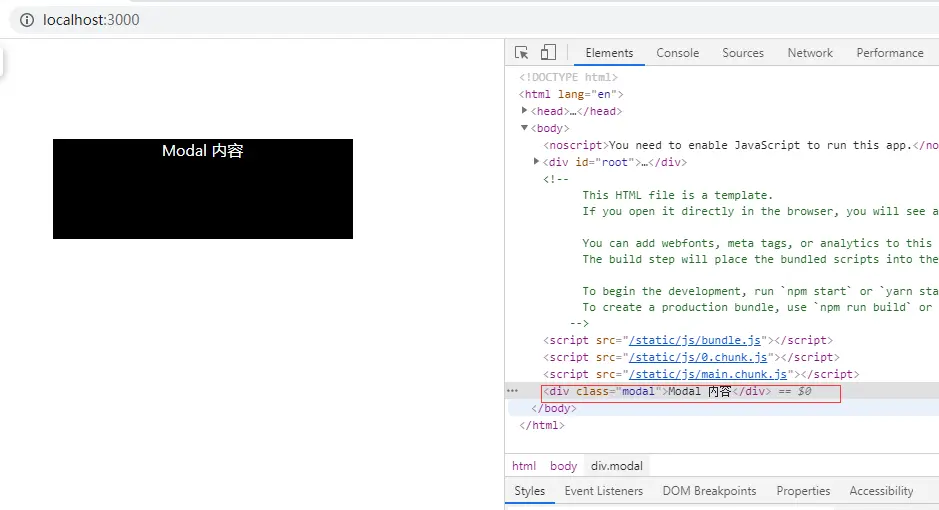Open the Sources tab
Image resolution: width=939 pixels, height=510 pixels.
click(x=743, y=53)
